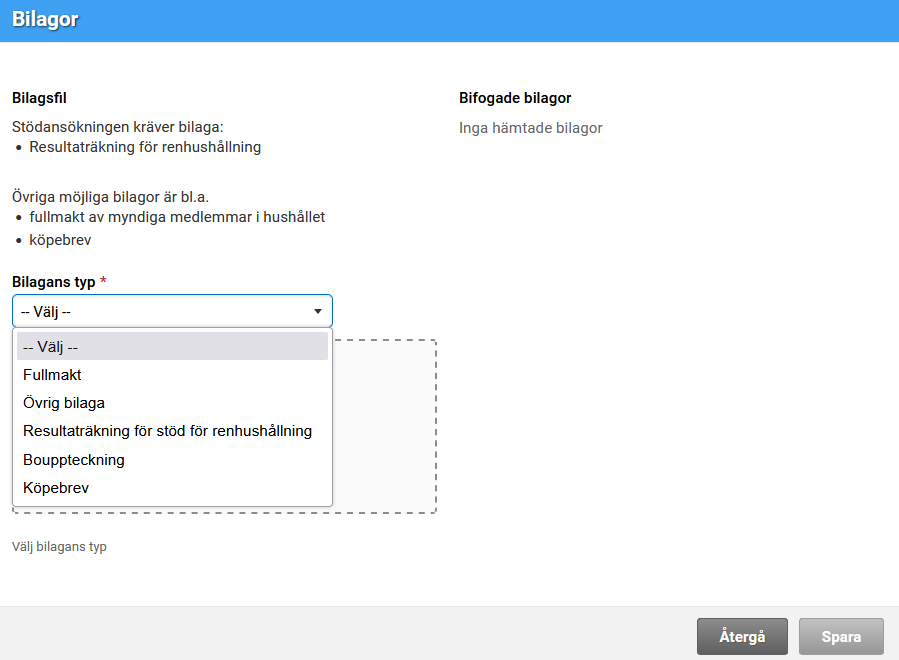Click the fullmakt av myndiga medlemmar bullet
The image size is (899, 660).
point(177,216)
